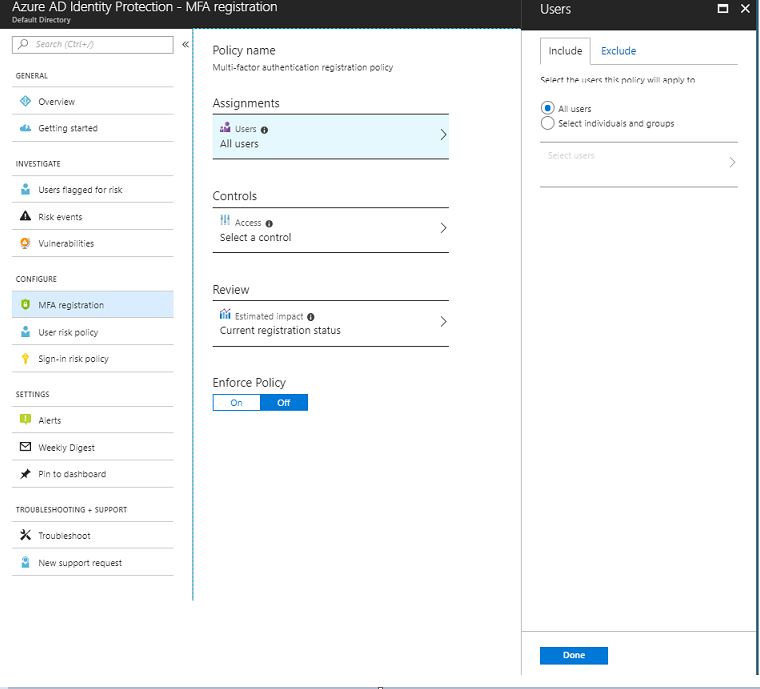Click New support request label
Viewport: 760px width, 689px height.
(x=80, y=563)
